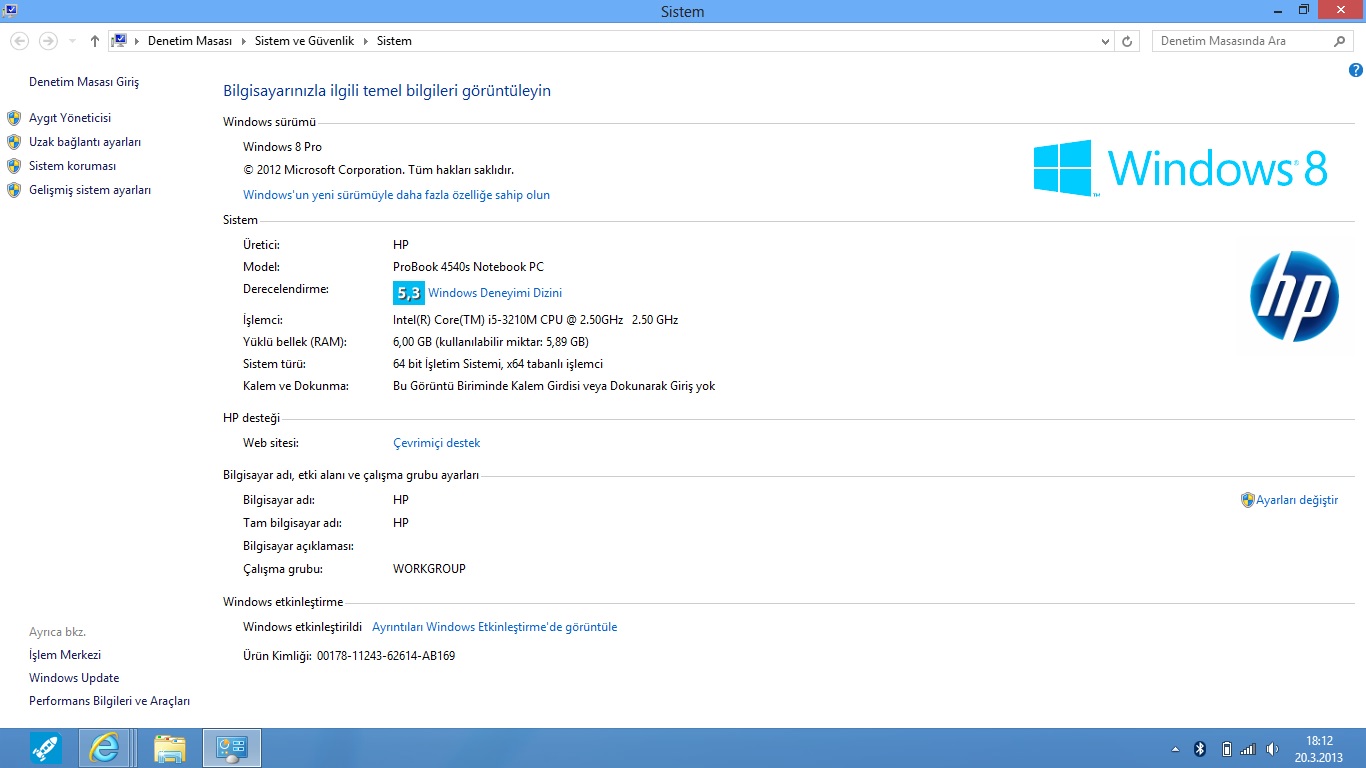Click window system icon in title bar
The height and width of the screenshot is (768, 1366).
[x=9, y=10]
